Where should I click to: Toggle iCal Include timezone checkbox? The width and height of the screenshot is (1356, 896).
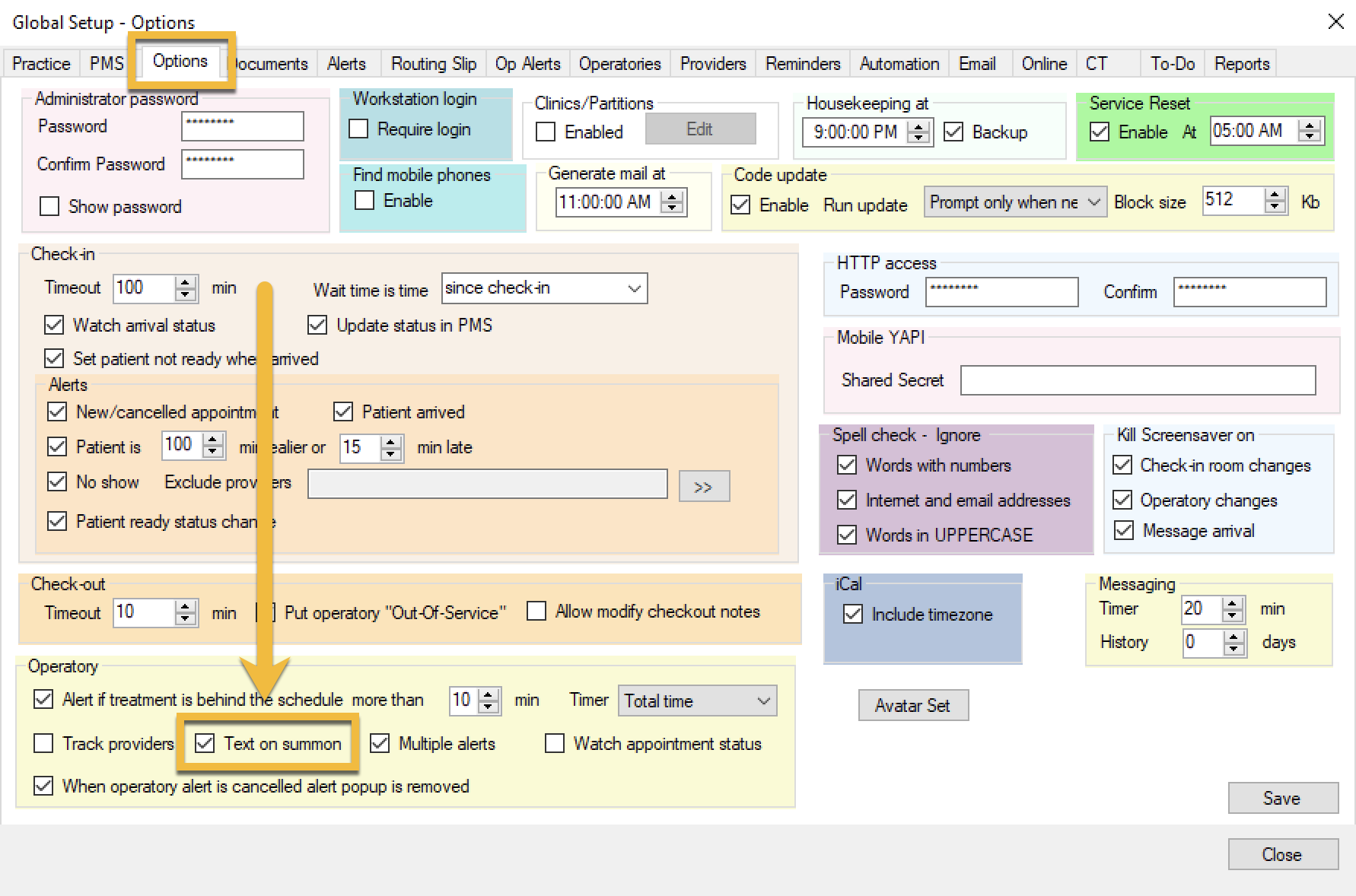coord(853,614)
